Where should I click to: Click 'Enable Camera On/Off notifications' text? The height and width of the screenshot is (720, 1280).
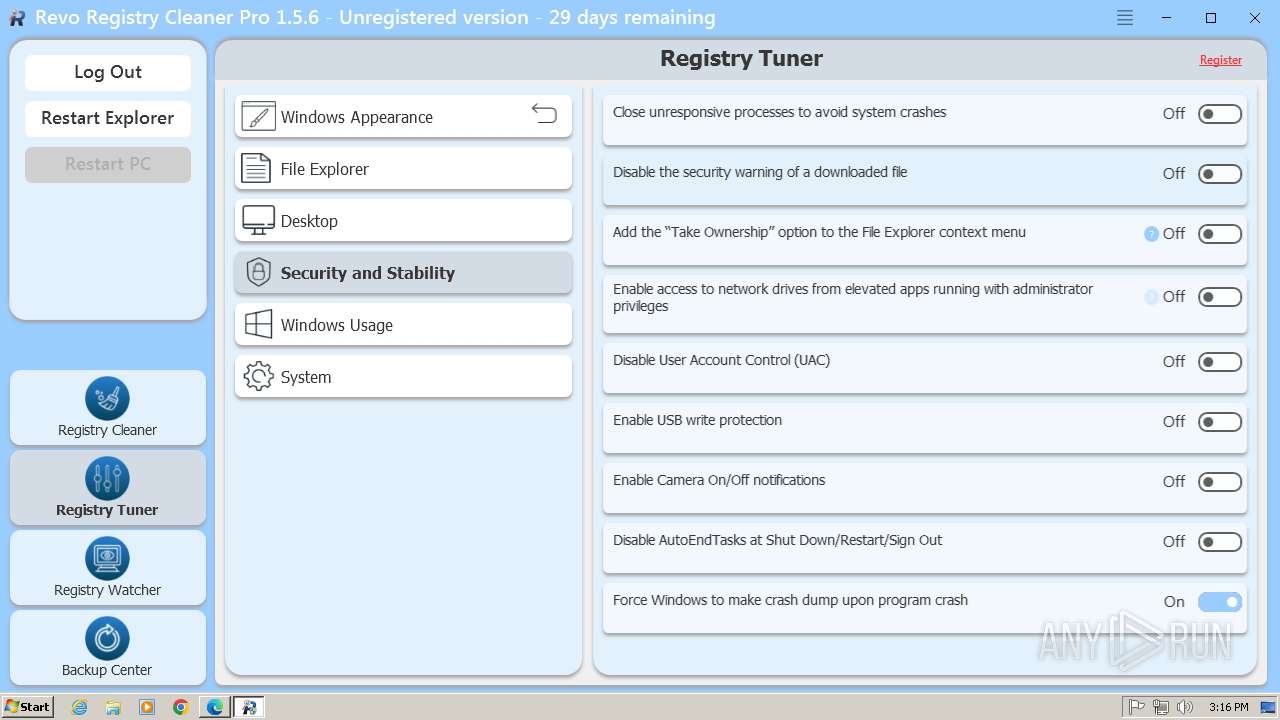[719, 480]
